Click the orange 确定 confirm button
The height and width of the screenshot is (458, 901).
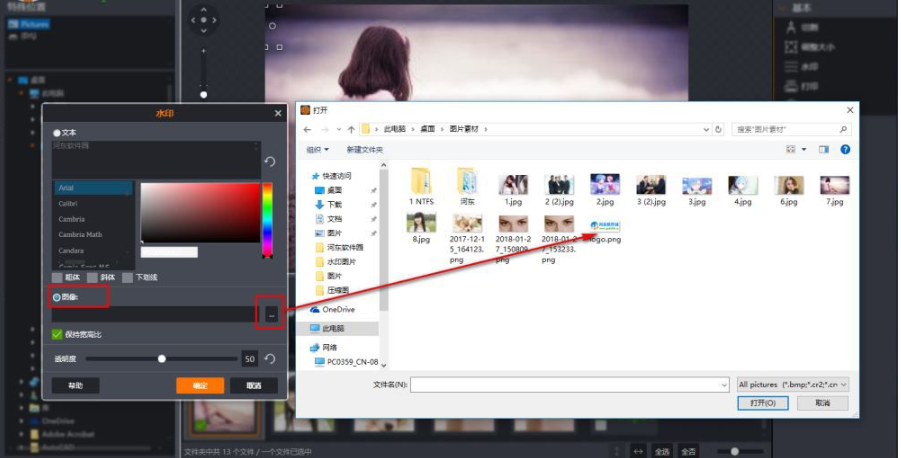tap(200, 386)
